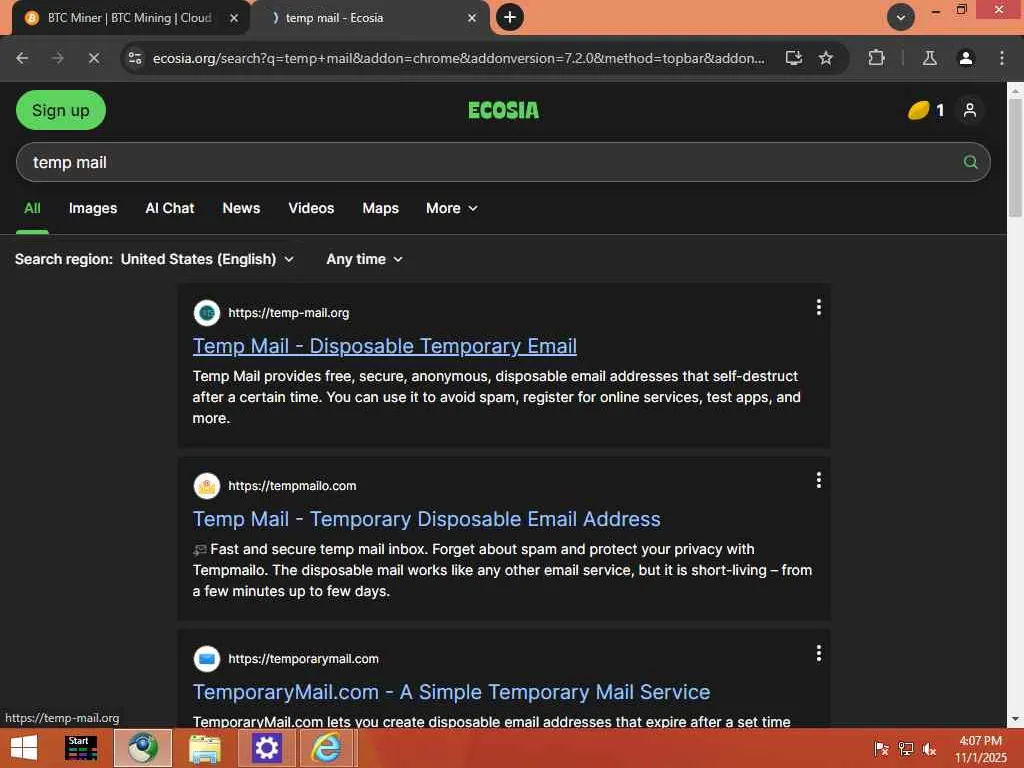Launch Internet Explorer from taskbar
This screenshot has height=768, width=1024.
pyautogui.click(x=326, y=748)
